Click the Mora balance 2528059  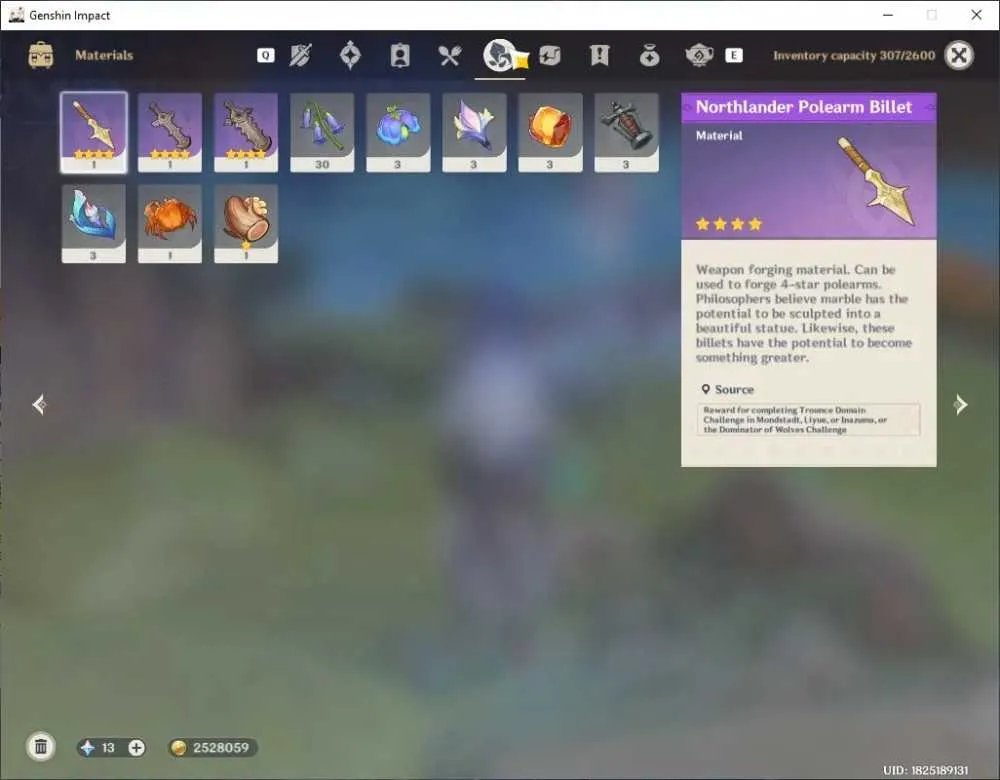221,747
